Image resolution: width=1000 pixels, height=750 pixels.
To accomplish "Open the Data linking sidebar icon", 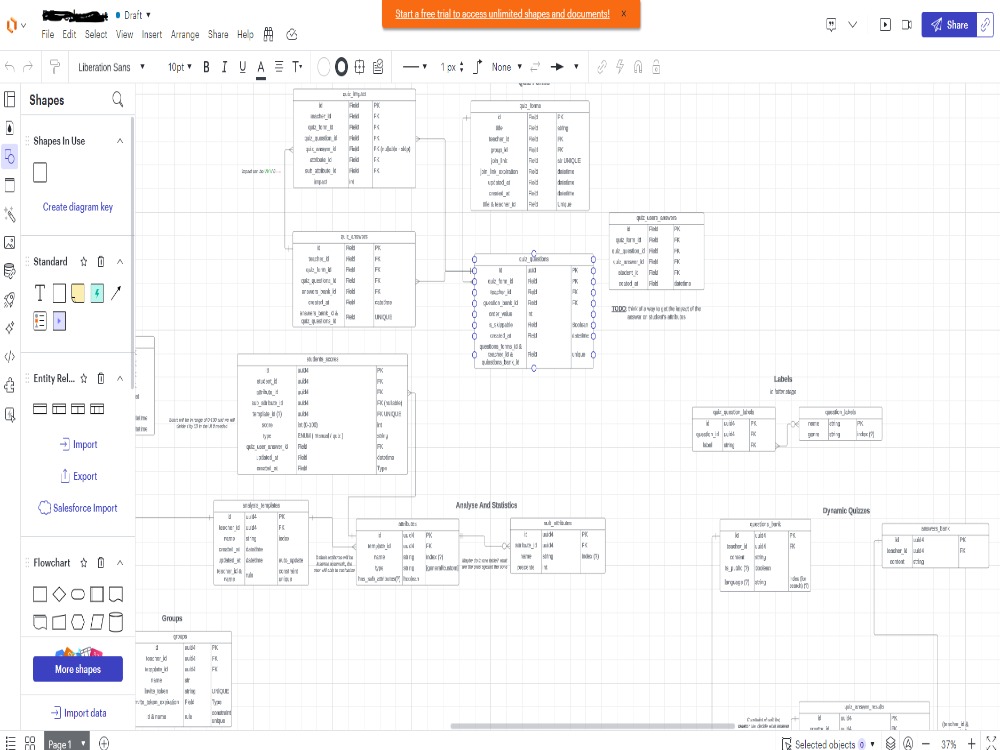I will click(x=10, y=272).
